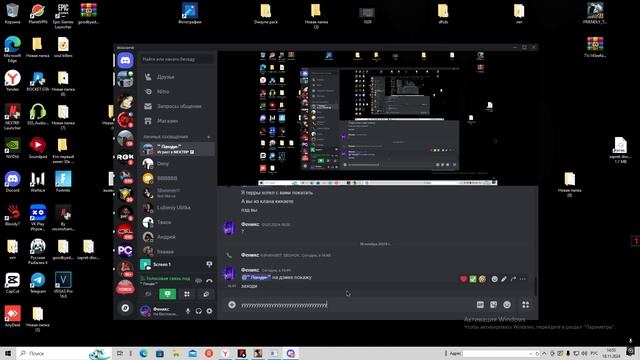The width and height of the screenshot is (640, 360).
Task: Open Epic Games Launcher desktop shortcut
Action: click(63, 16)
